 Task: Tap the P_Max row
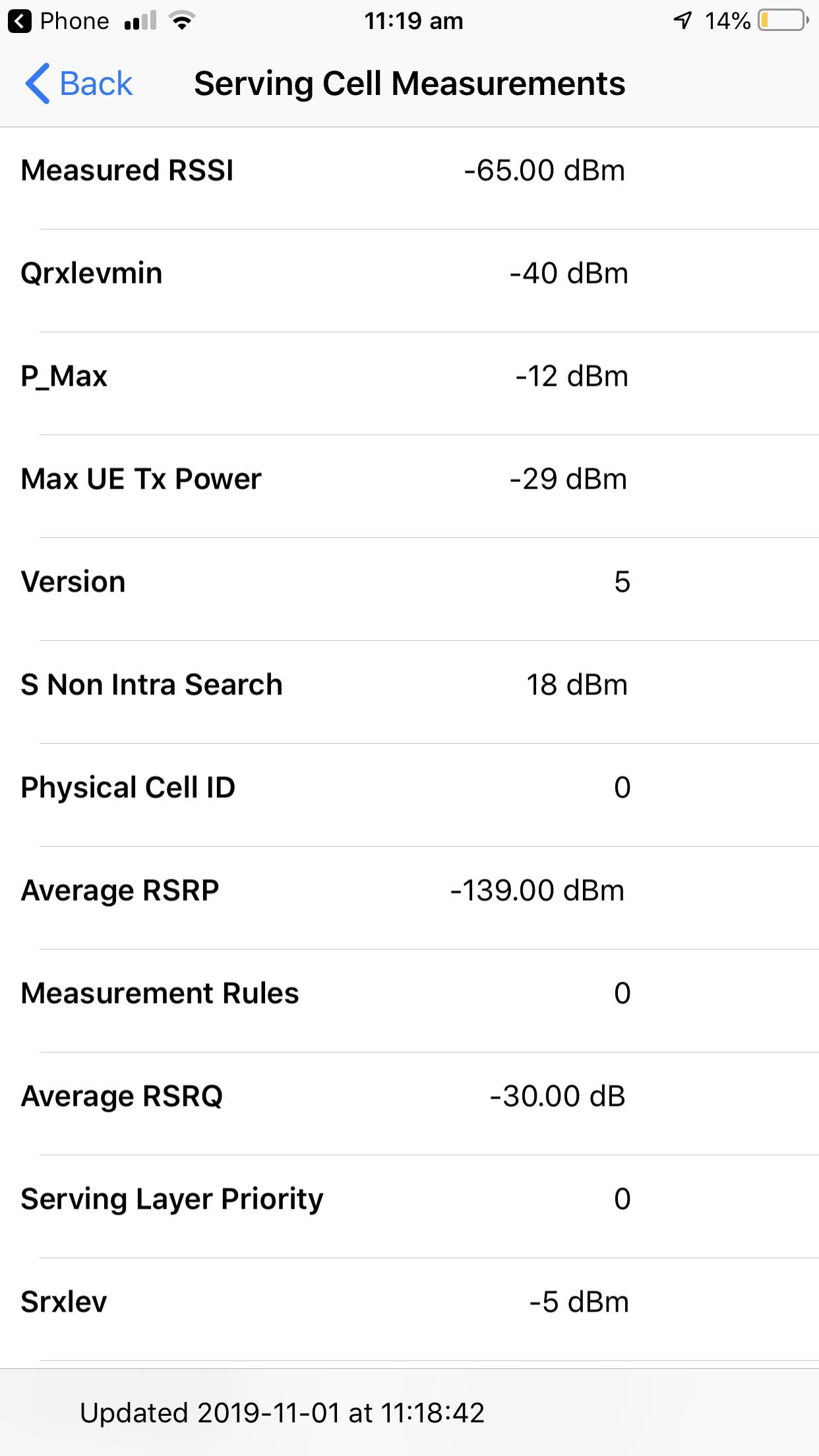(409, 377)
